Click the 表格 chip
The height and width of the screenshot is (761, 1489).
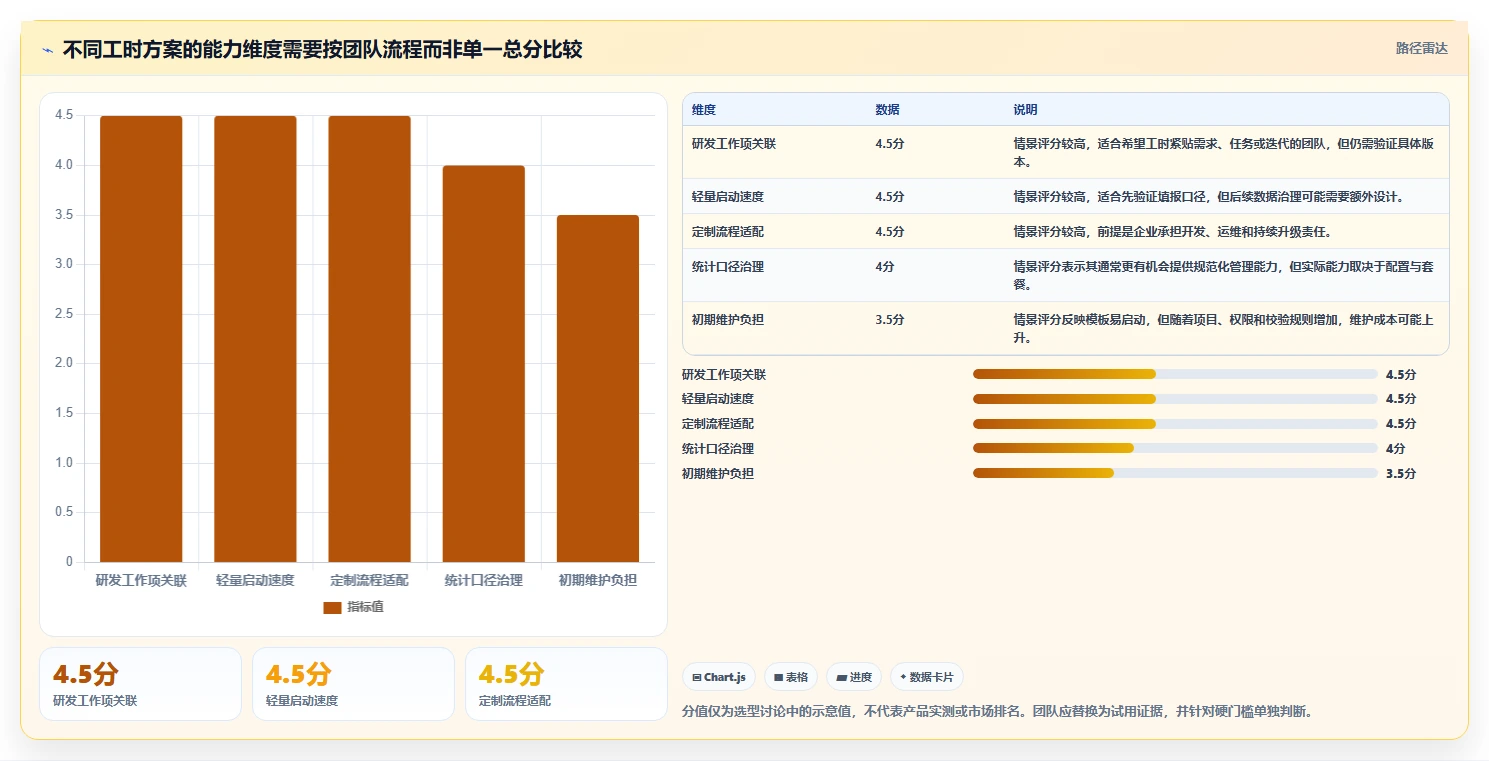(x=791, y=677)
